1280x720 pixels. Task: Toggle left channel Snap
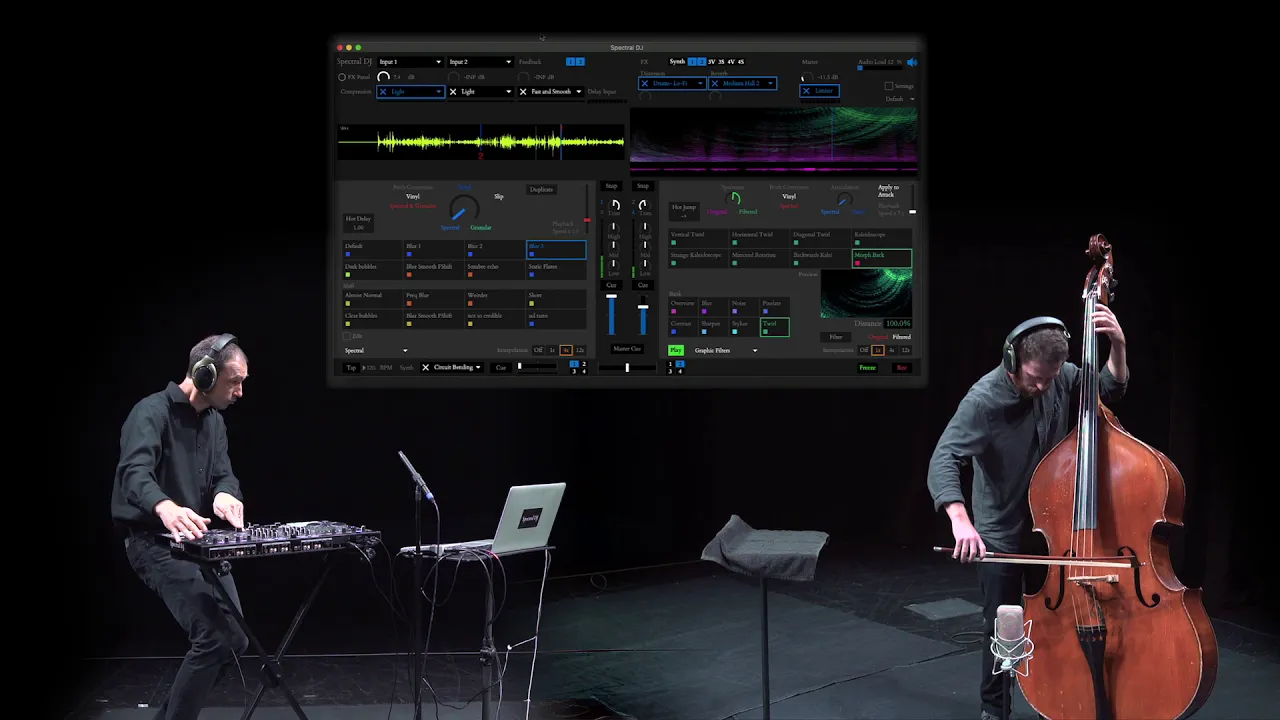(611, 186)
